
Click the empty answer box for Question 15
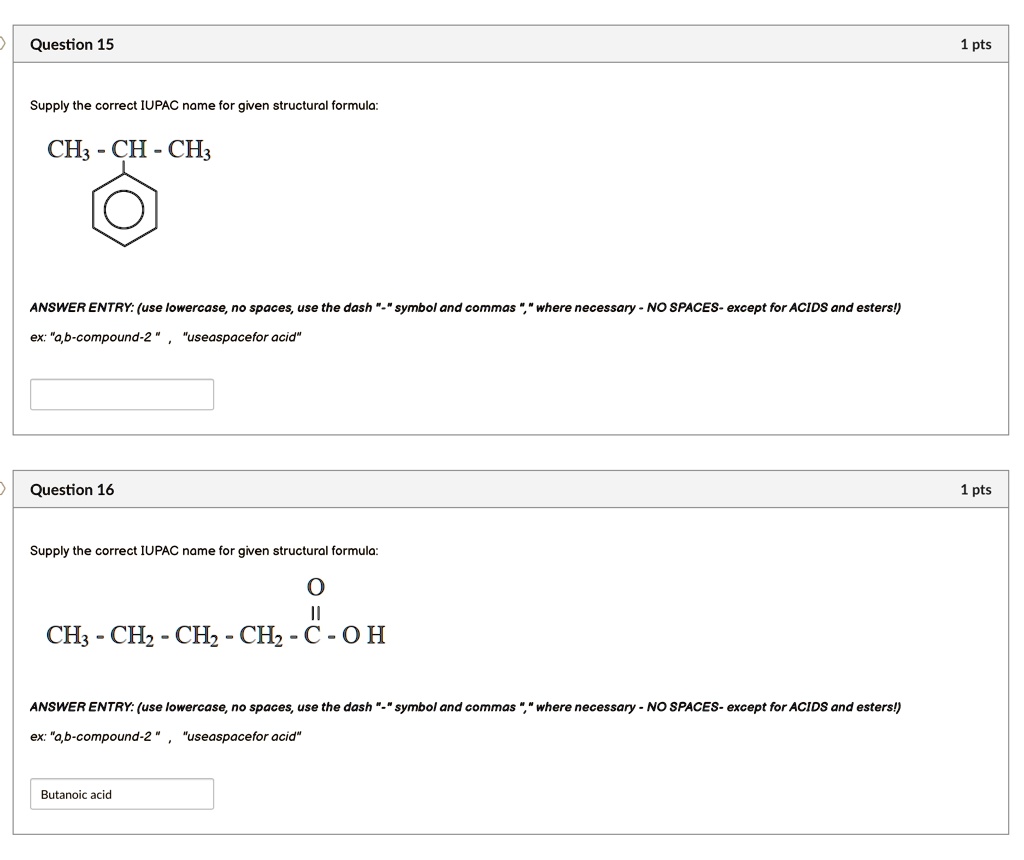pyautogui.click(x=122, y=393)
